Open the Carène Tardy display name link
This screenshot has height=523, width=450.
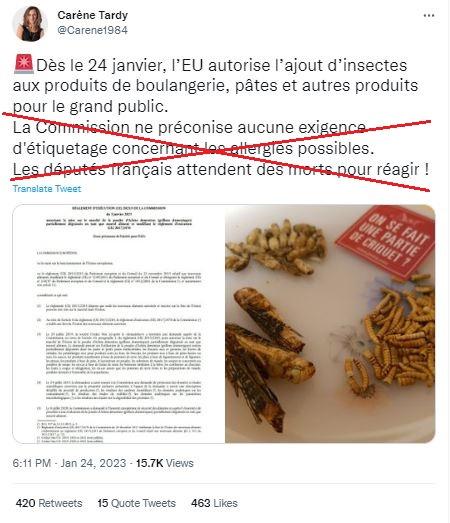[x=93, y=15]
